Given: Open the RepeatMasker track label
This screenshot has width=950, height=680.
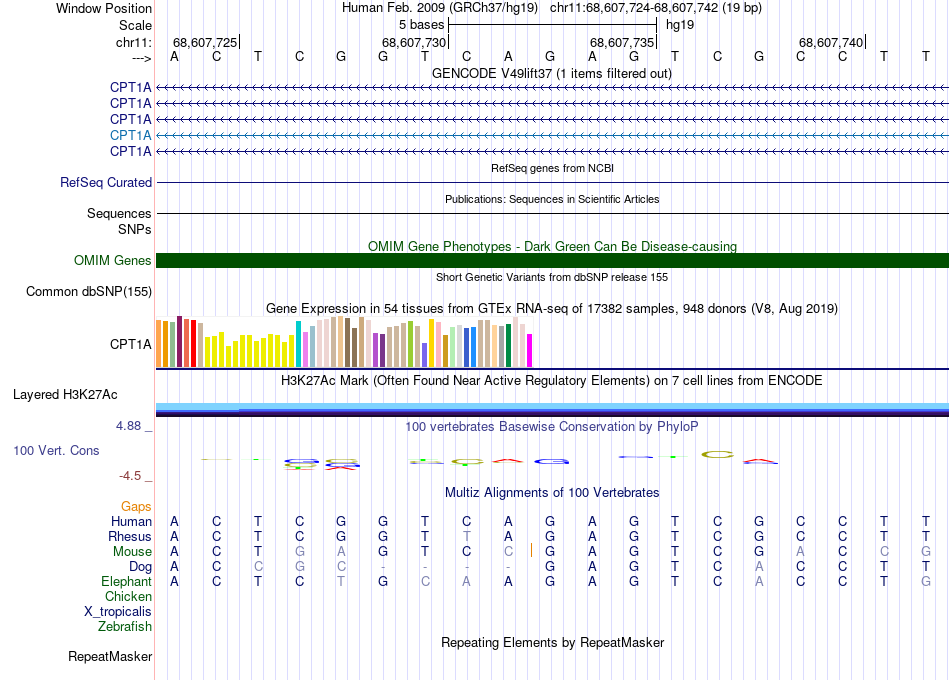Looking at the screenshot, I should tap(110, 657).
